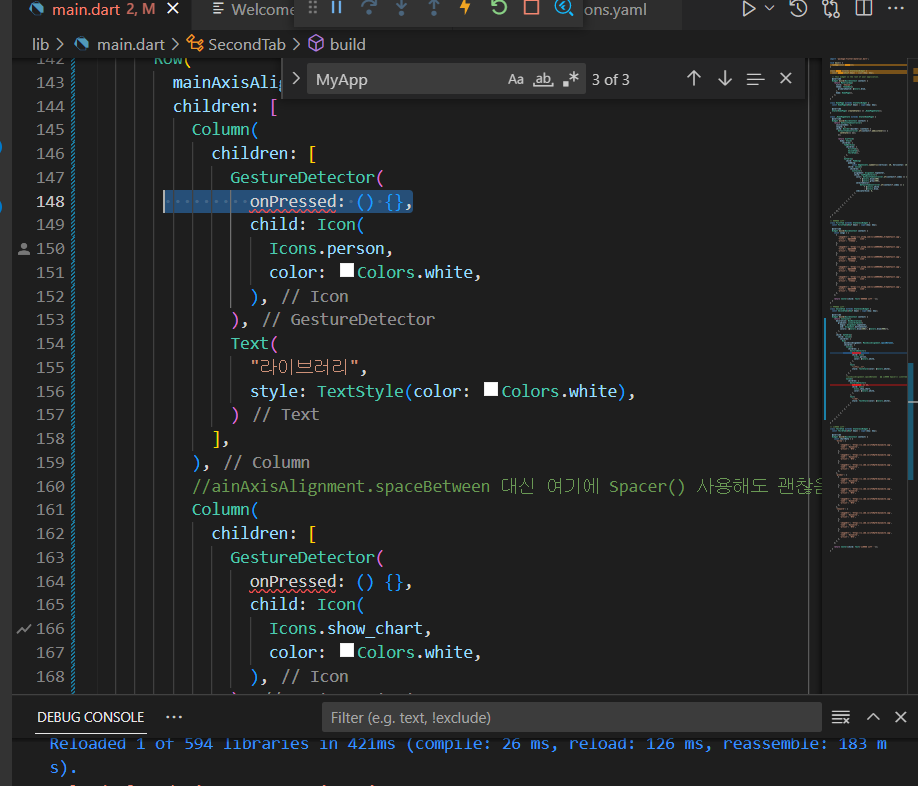
Task: Go to previous find match
Action: (x=694, y=78)
